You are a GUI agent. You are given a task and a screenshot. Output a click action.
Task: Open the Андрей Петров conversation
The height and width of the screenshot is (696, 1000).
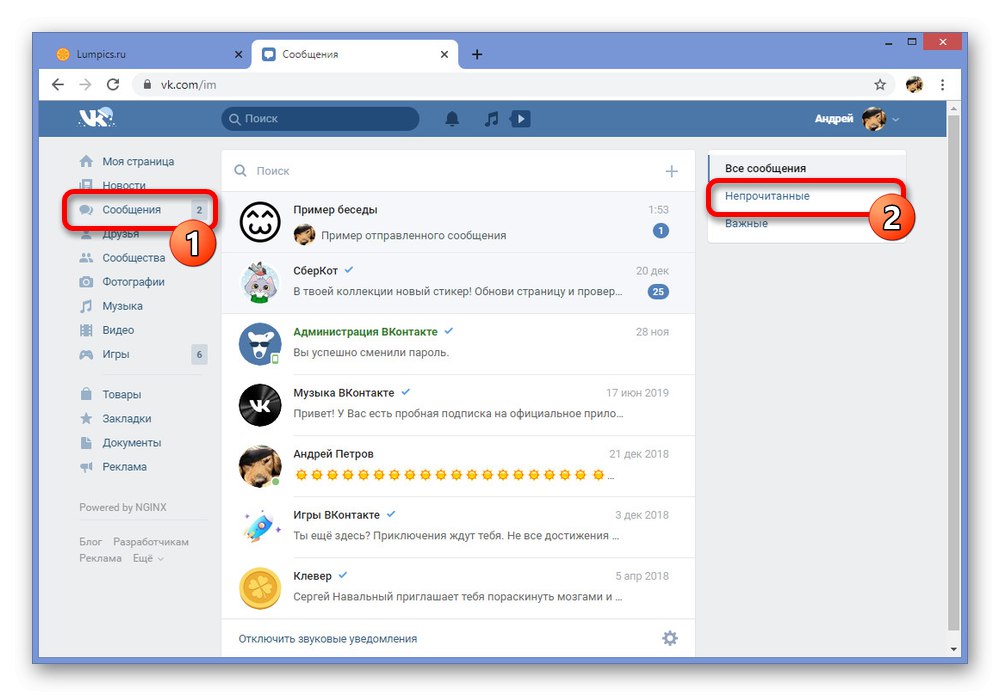[x=458, y=466]
